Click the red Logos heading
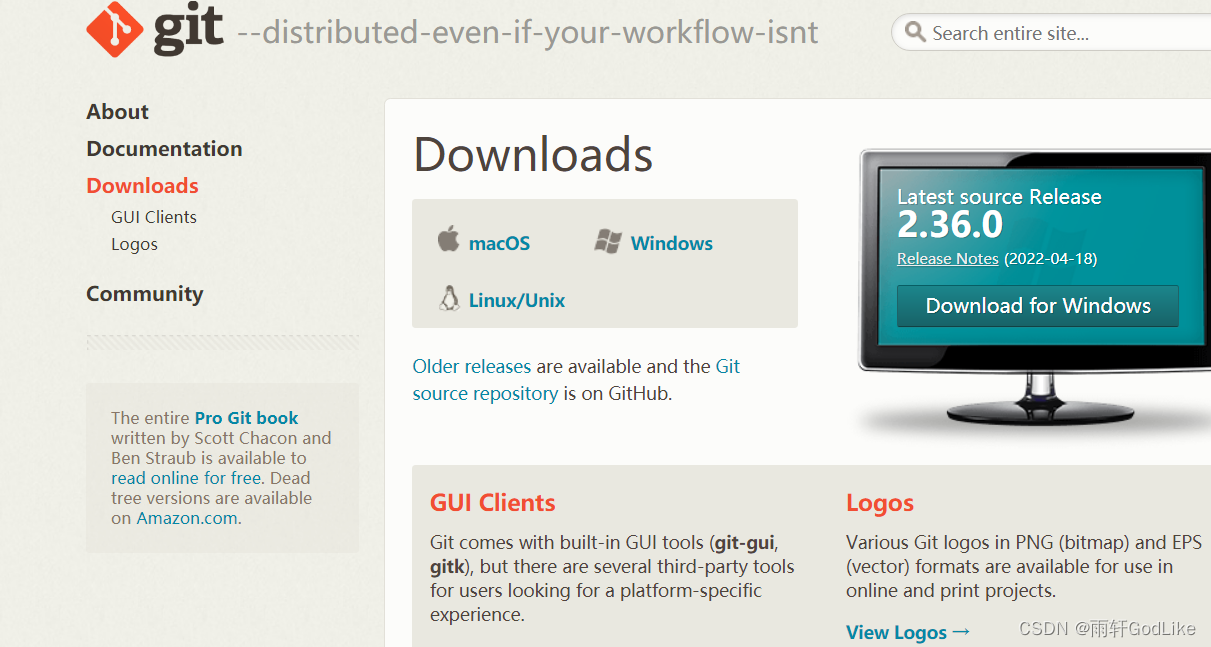The width and height of the screenshot is (1211, 647). click(x=880, y=503)
